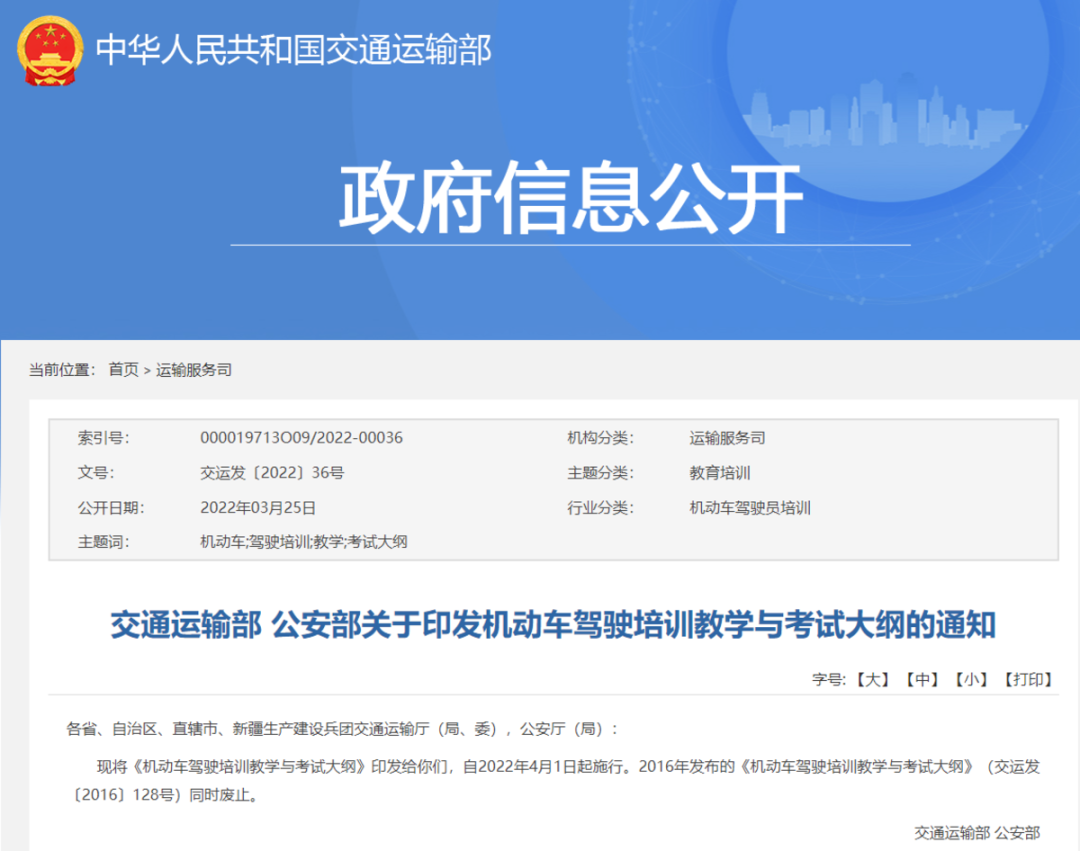Click the salutation line starting 各省、自治区

point(342,729)
